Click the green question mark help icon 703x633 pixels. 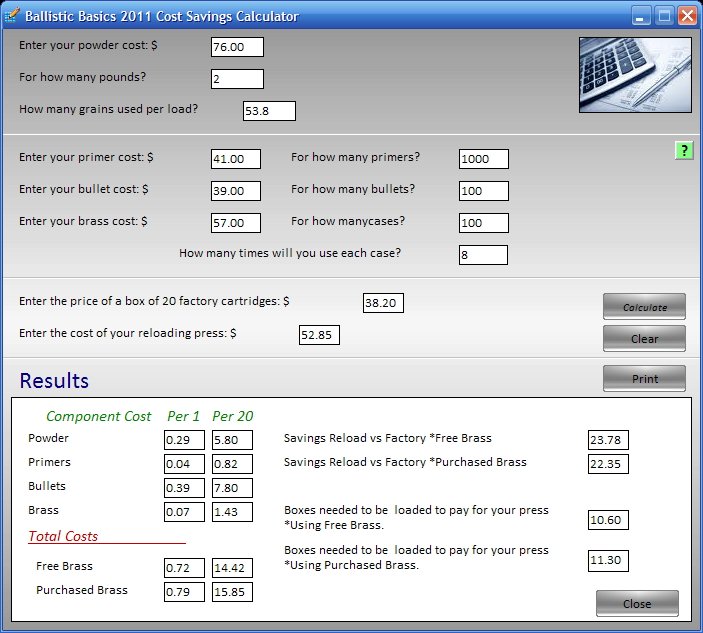(684, 151)
